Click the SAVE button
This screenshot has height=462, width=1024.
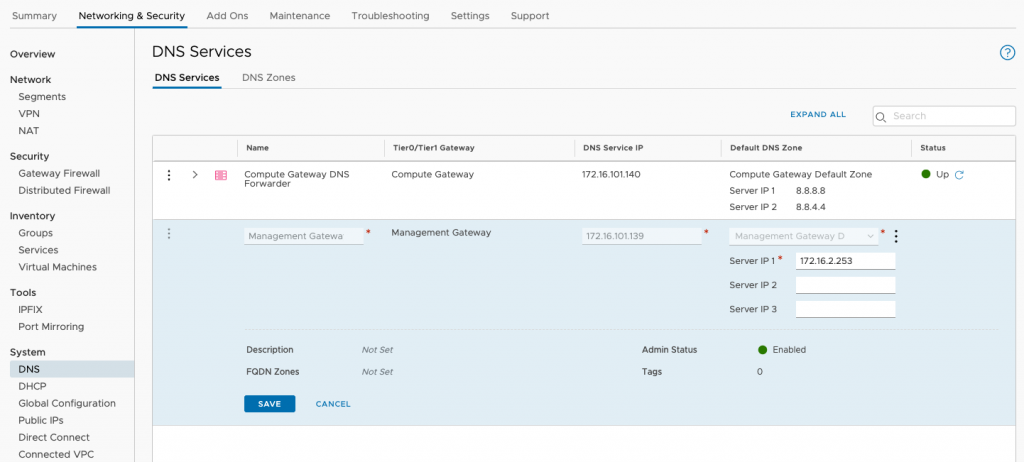pyautogui.click(x=270, y=404)
